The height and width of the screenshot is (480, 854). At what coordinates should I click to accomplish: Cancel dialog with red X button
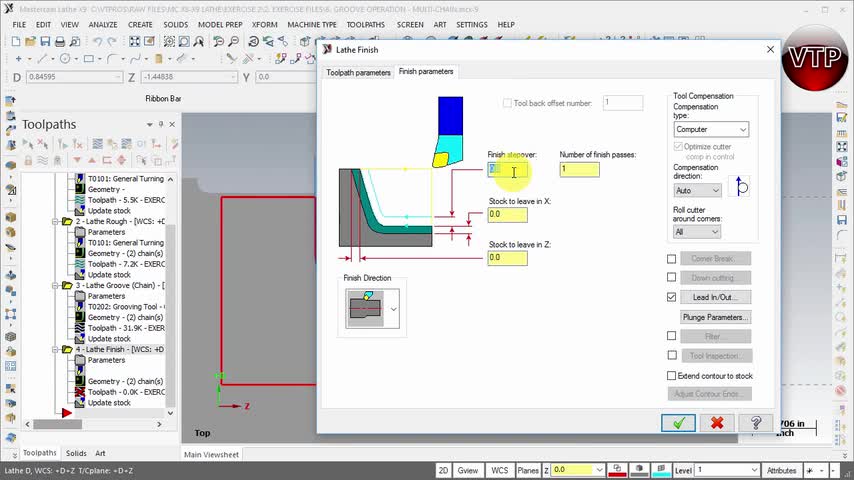pyautogui.click(x=717, y=423)
